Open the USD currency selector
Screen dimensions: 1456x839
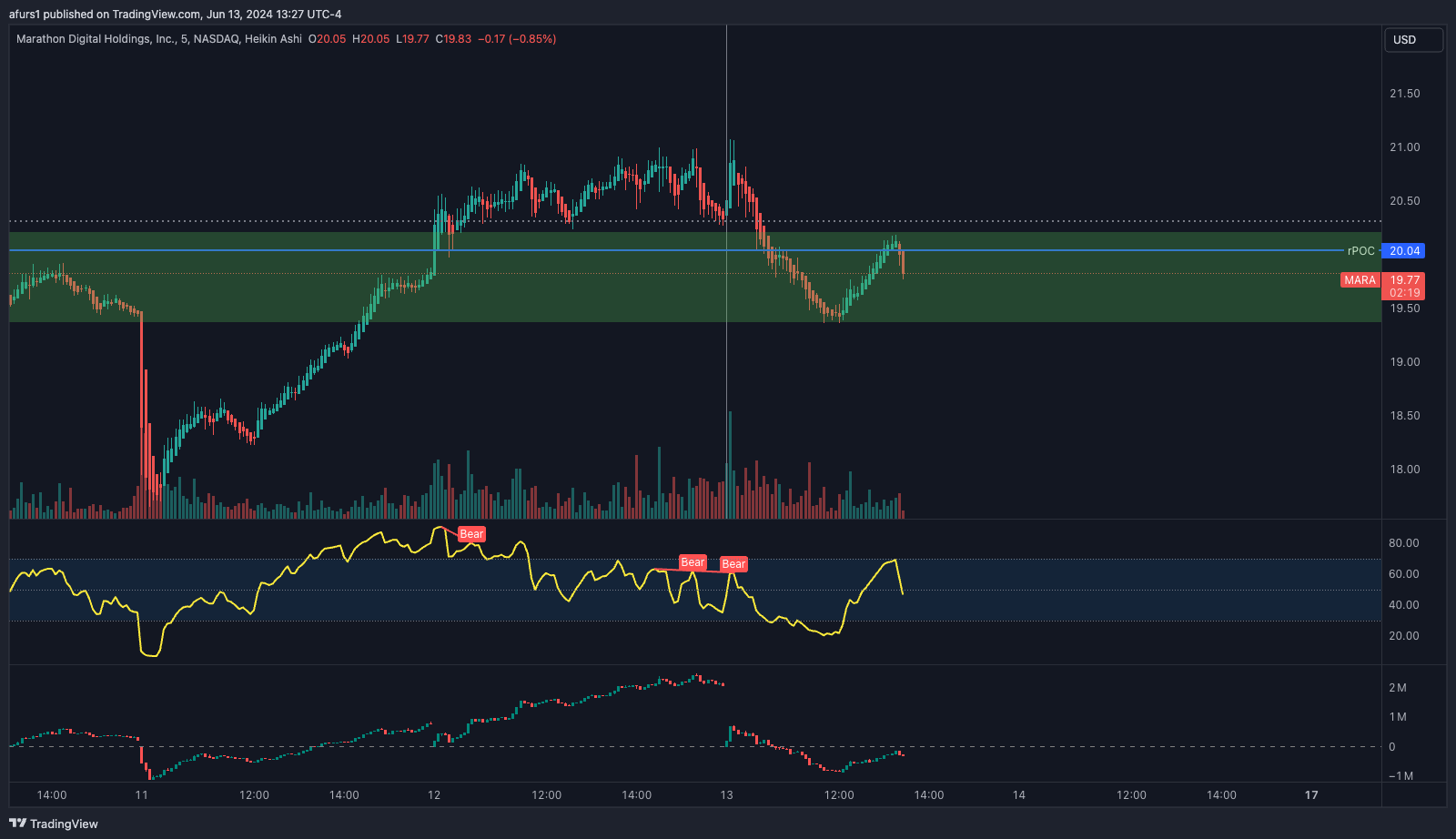[x=1413, y=40]
